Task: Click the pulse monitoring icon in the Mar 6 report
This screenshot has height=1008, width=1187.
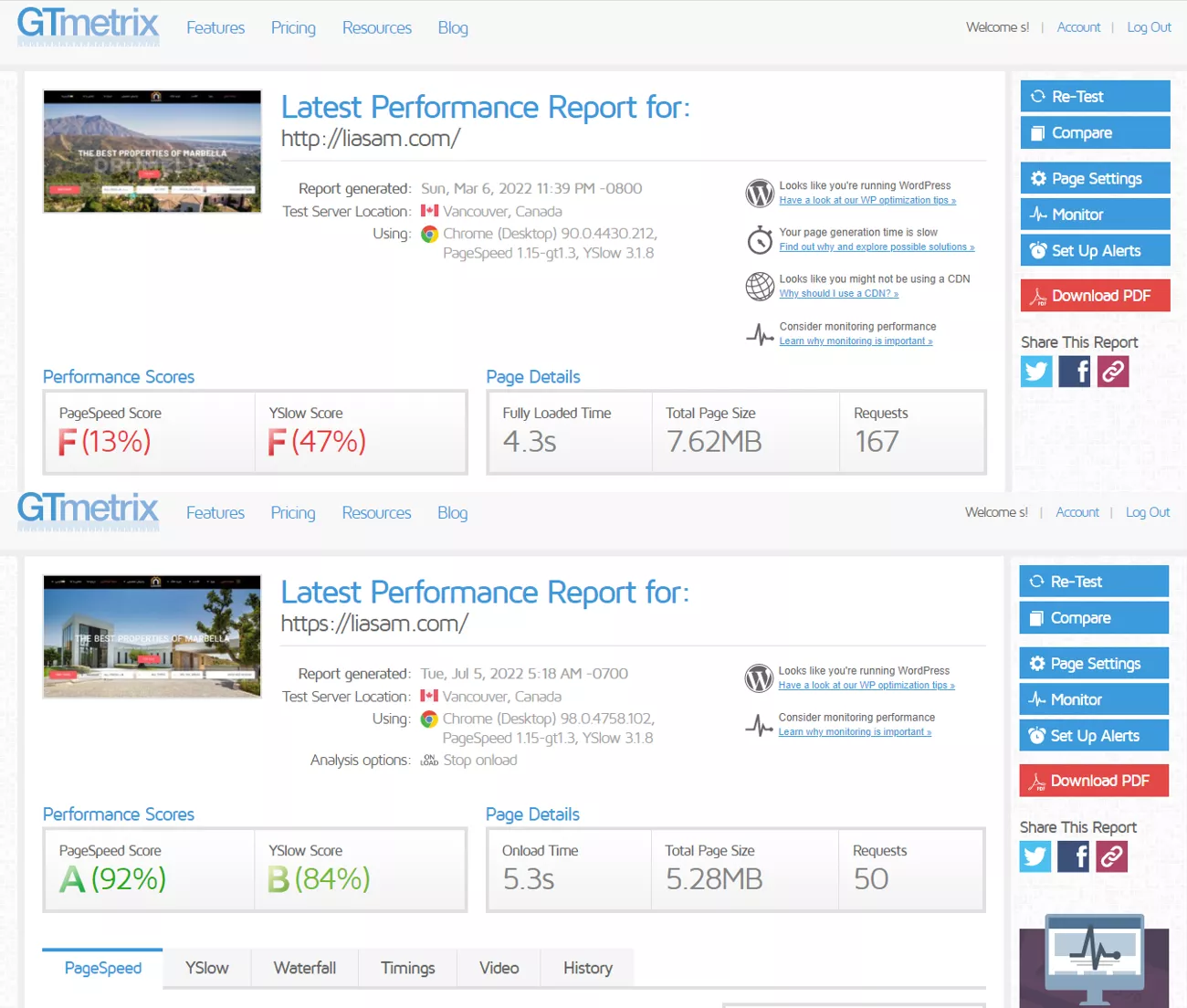Action: click(760, 334)
